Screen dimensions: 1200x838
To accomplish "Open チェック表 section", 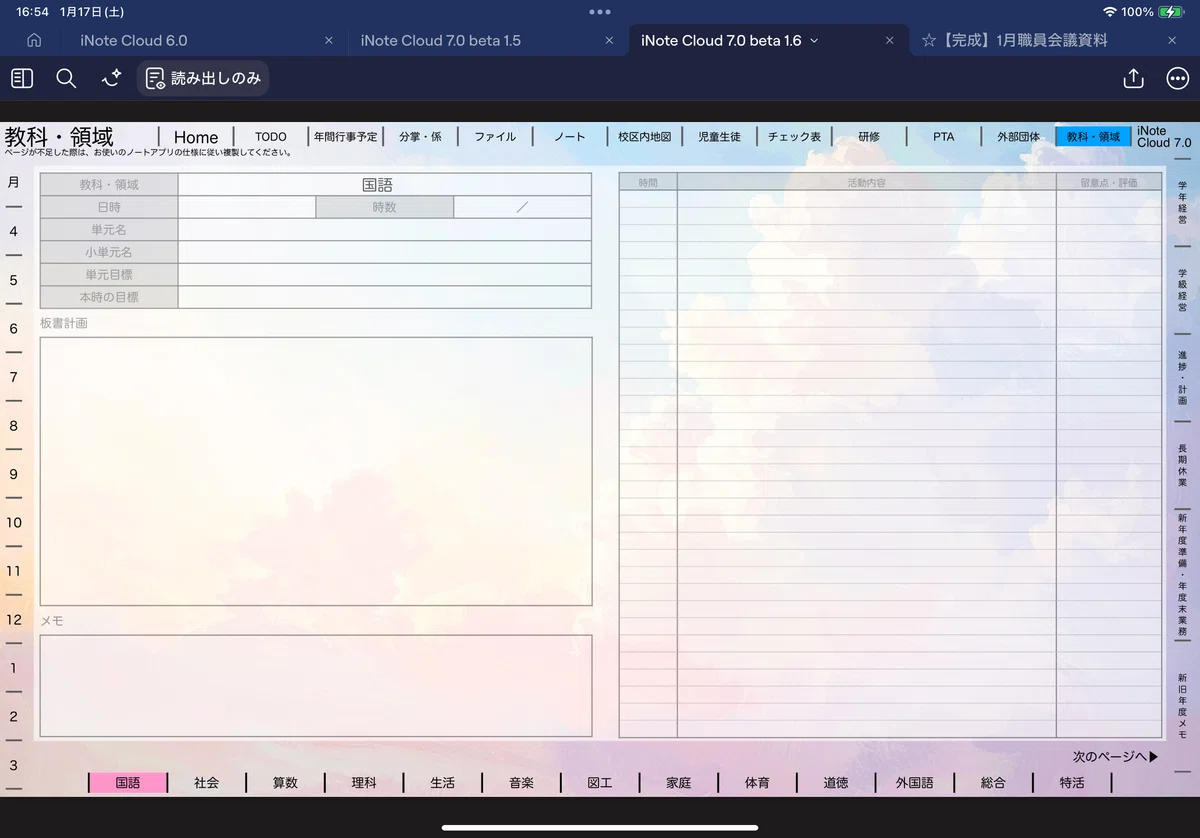I will [794, 137].
